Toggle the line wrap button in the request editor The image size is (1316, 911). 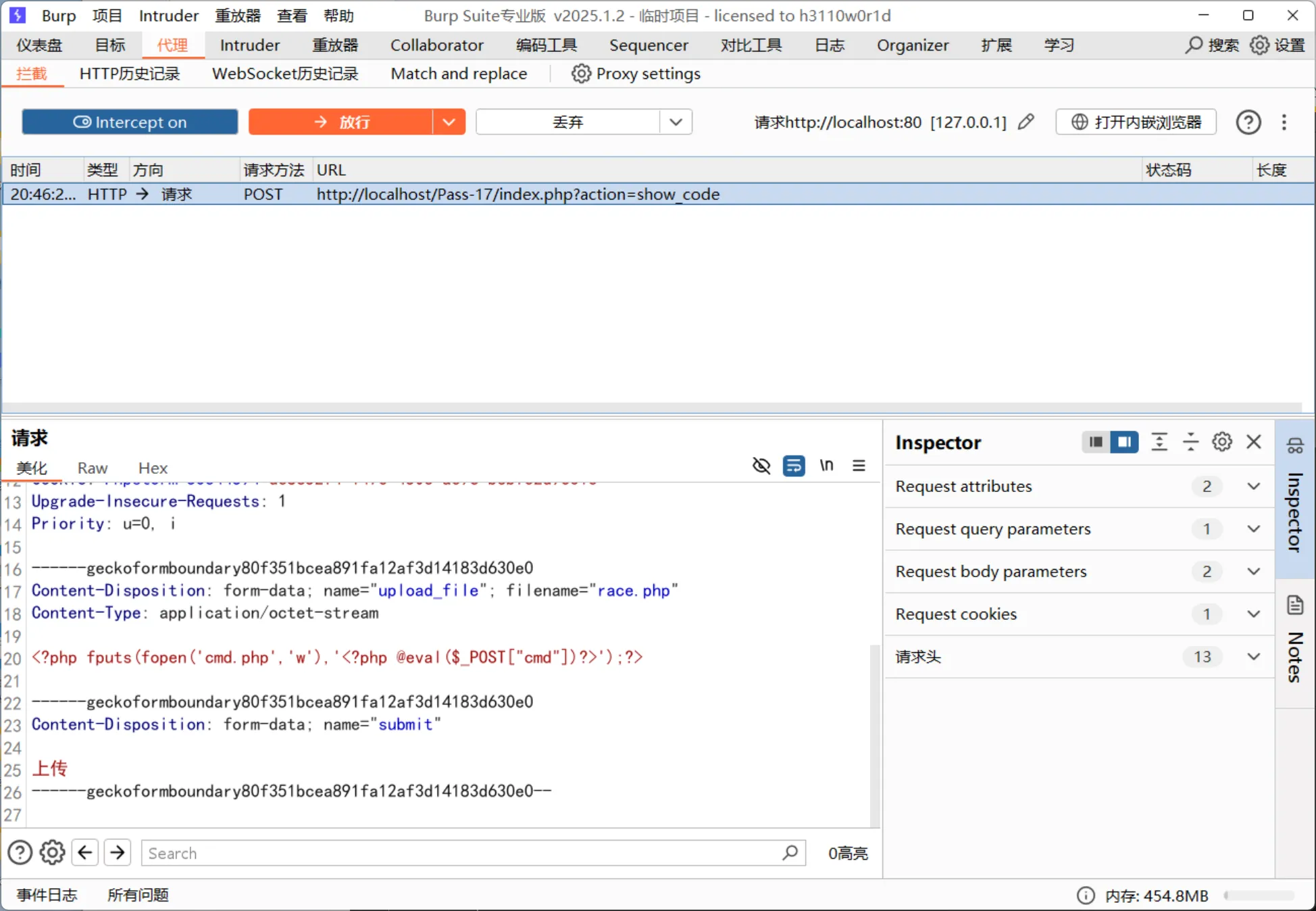(x=794, y=466)
